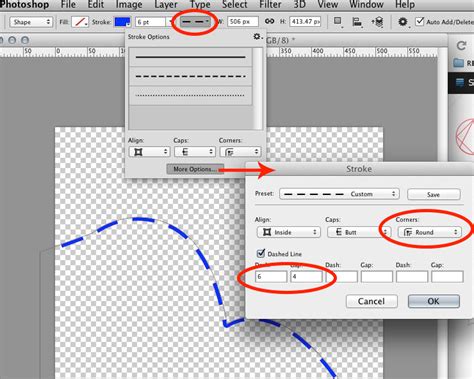
Task: Open the Help menu
Action: pos(405,5)
